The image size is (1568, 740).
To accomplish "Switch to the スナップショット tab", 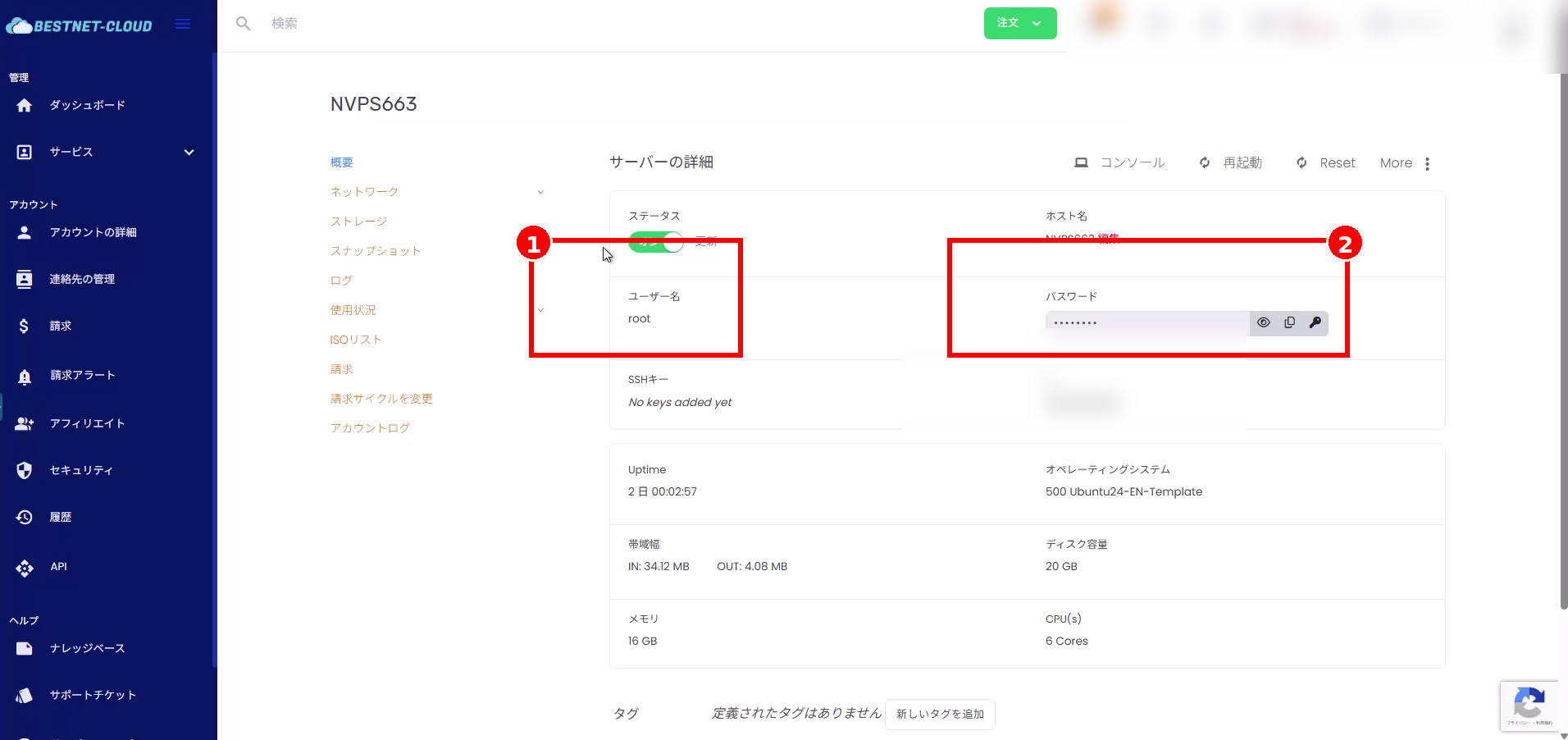I will (375, 251).
